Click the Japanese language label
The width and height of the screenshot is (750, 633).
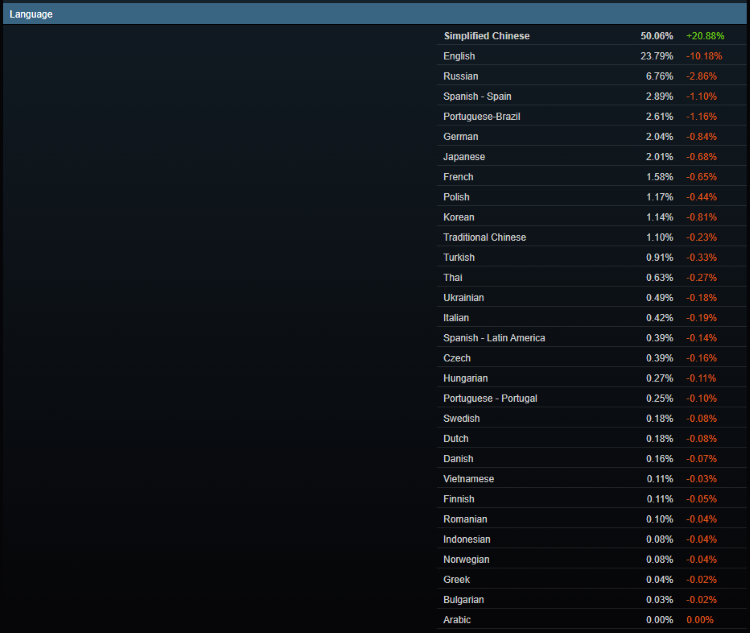[464, 156]
